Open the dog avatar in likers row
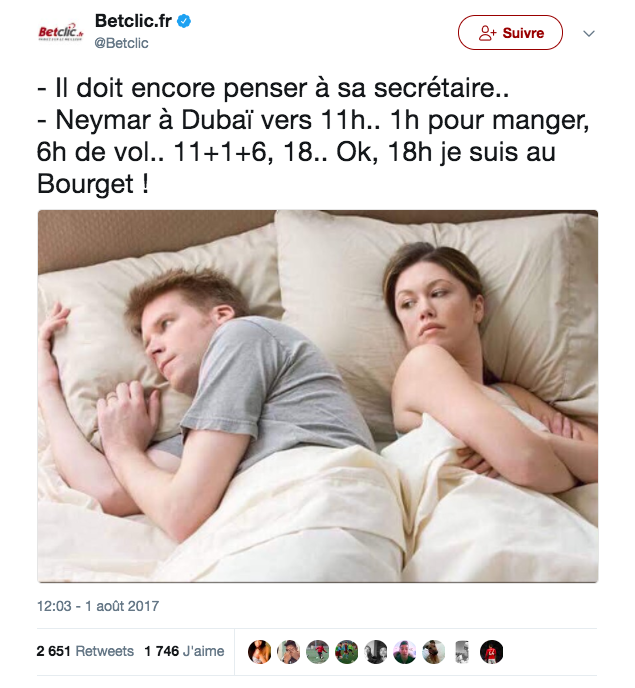This screenshot has width=635, height=688. 434,652
